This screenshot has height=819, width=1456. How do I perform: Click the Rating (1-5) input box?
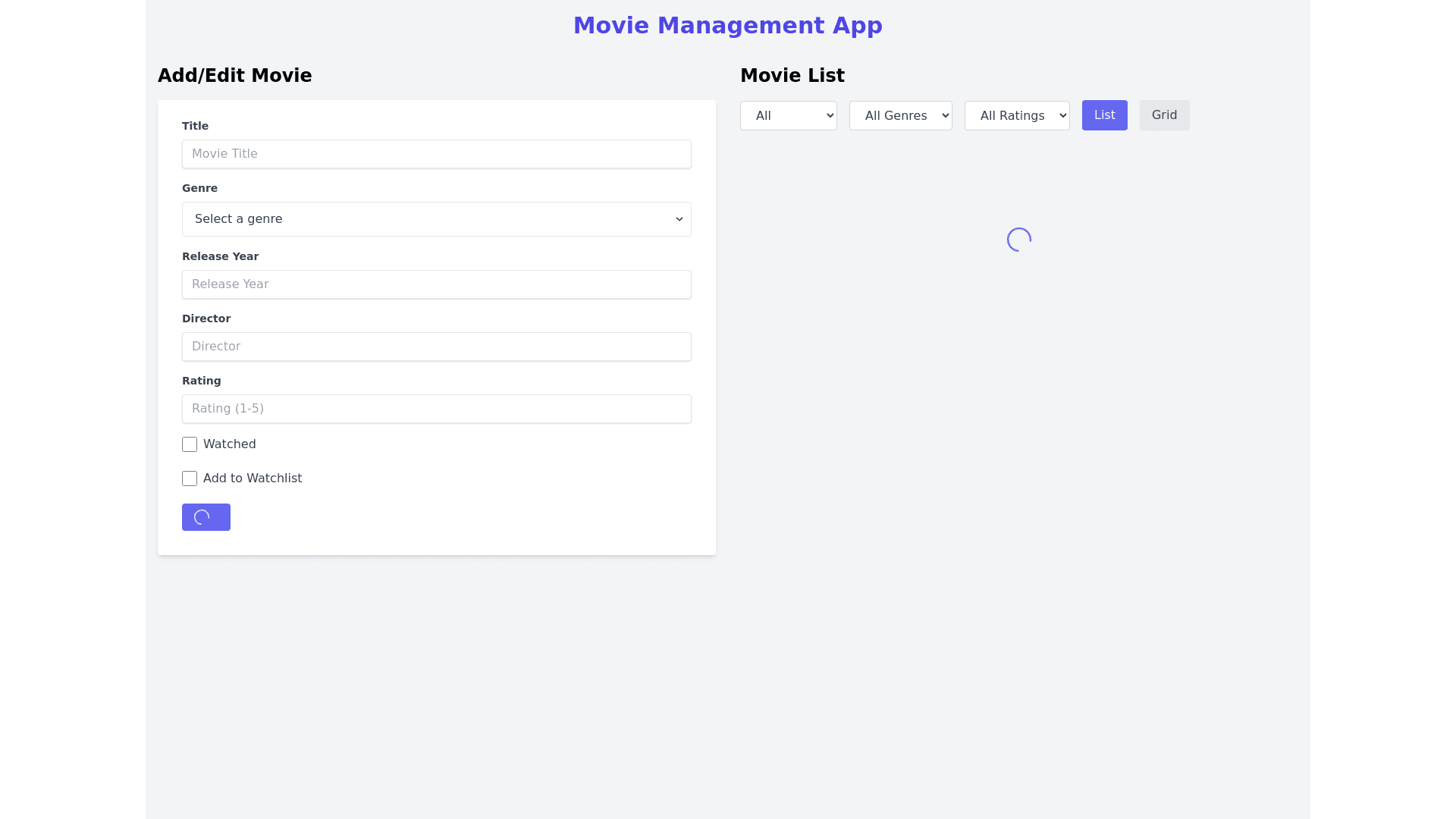click(x=436, y=409)
